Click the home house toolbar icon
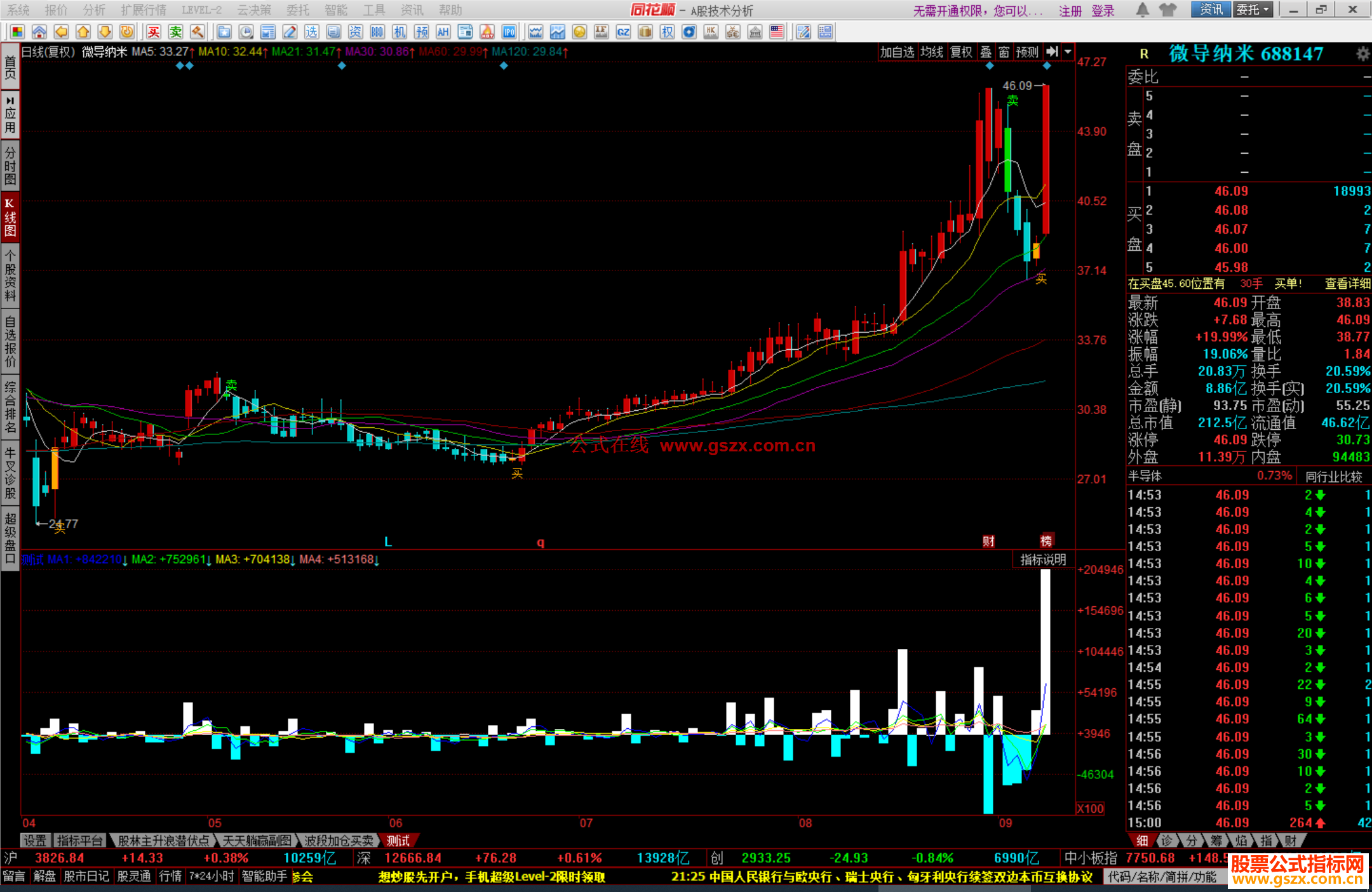This screenshot has width=1372, height=892. tap(39, 32)
